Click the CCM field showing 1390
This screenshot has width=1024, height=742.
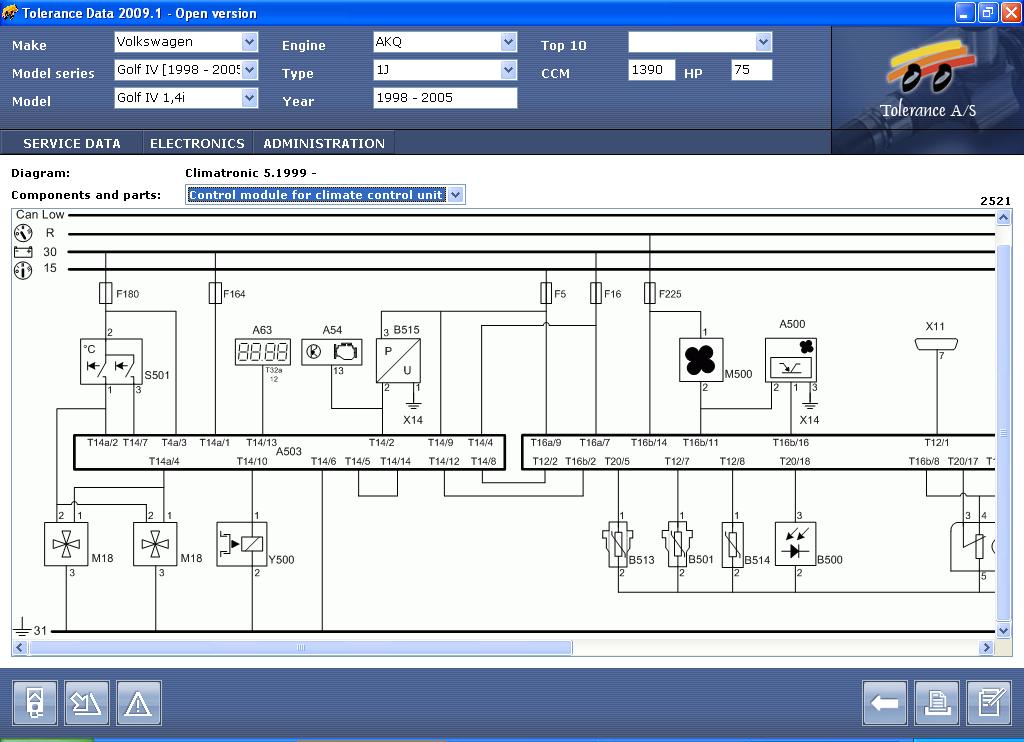pos(652,70)
